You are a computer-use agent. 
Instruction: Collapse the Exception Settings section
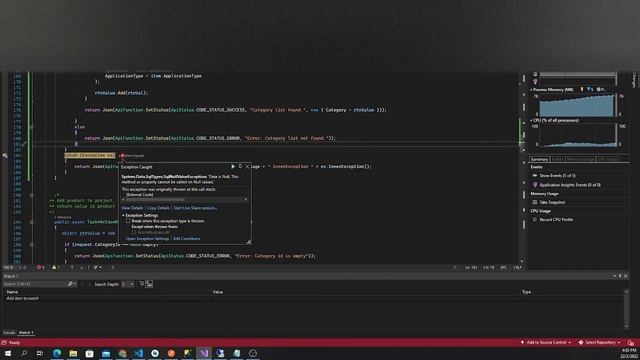pyautogui.click(x=123, y=216)
